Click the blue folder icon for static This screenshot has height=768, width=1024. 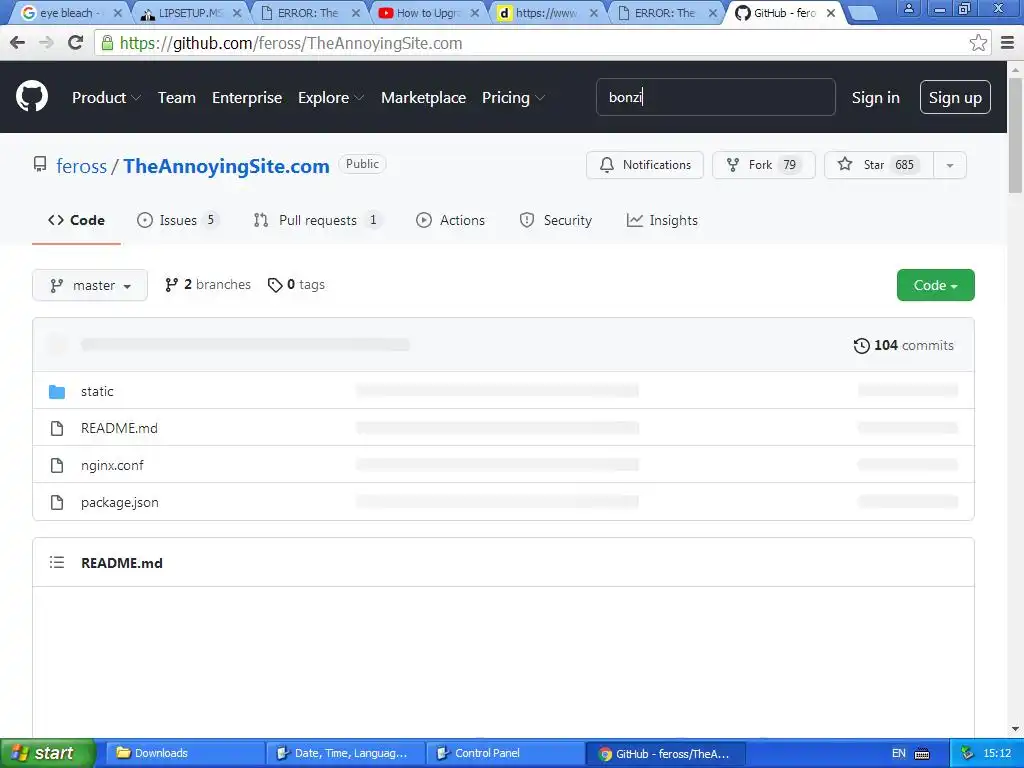click(x=57, y=392)
